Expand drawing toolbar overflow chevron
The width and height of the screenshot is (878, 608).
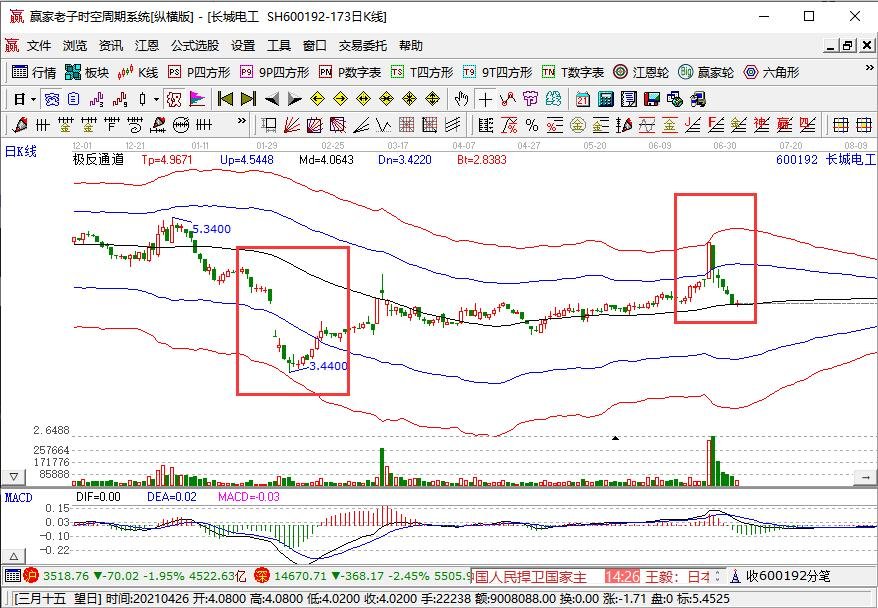point(242,120)
